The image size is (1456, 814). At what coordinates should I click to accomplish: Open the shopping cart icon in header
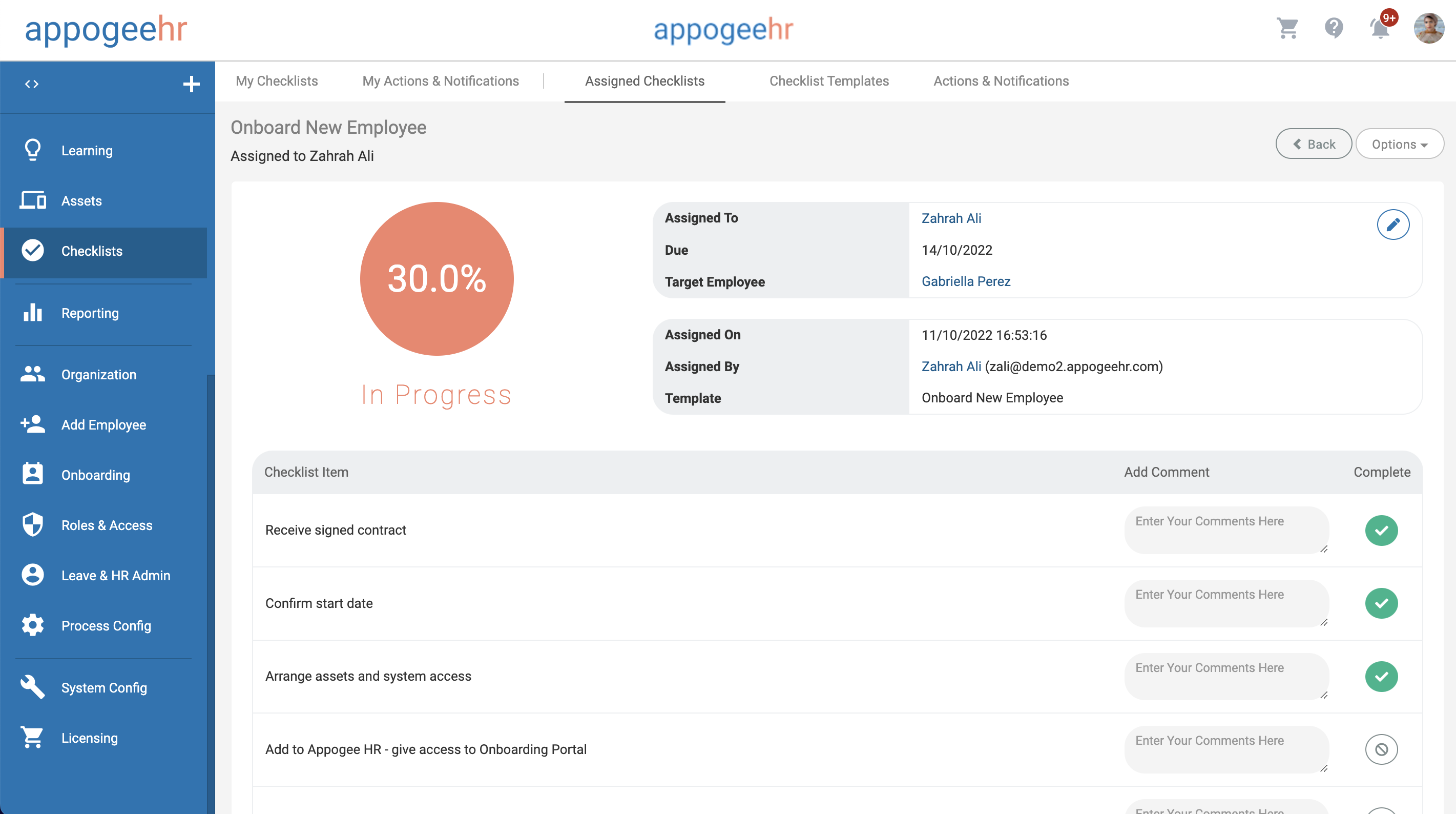(1287, 28)
